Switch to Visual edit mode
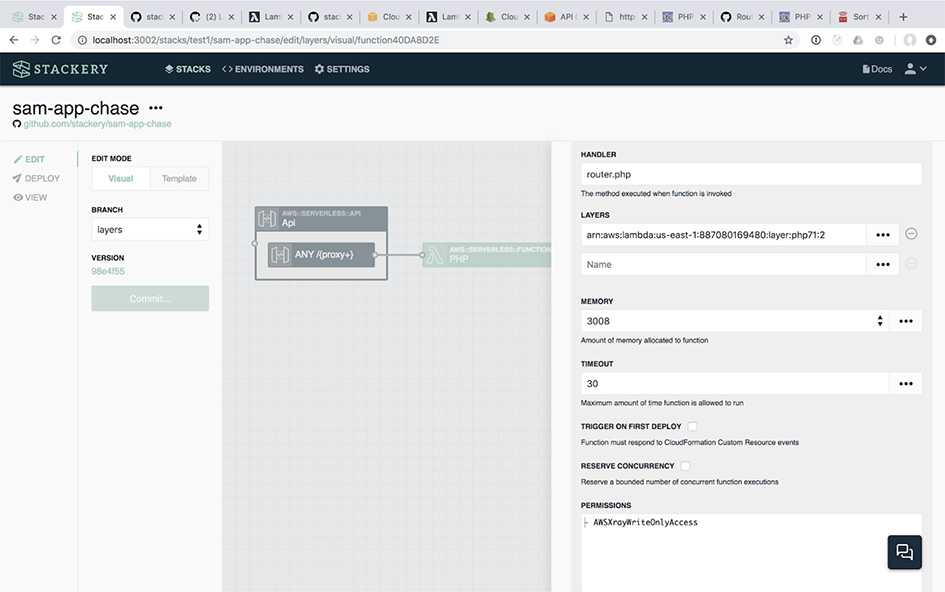This screenshot has height=592, width=945. [x=121, y=178]
